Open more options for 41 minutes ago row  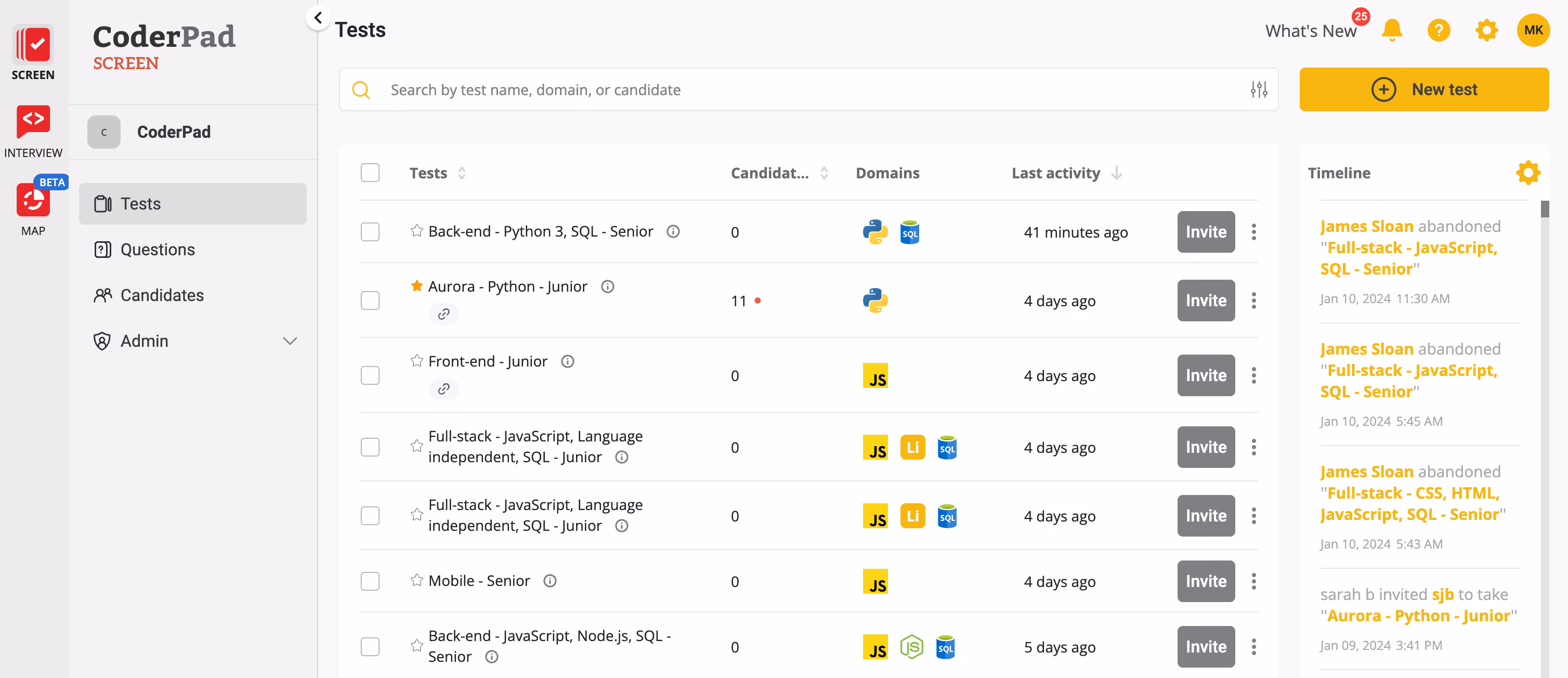1253,232
